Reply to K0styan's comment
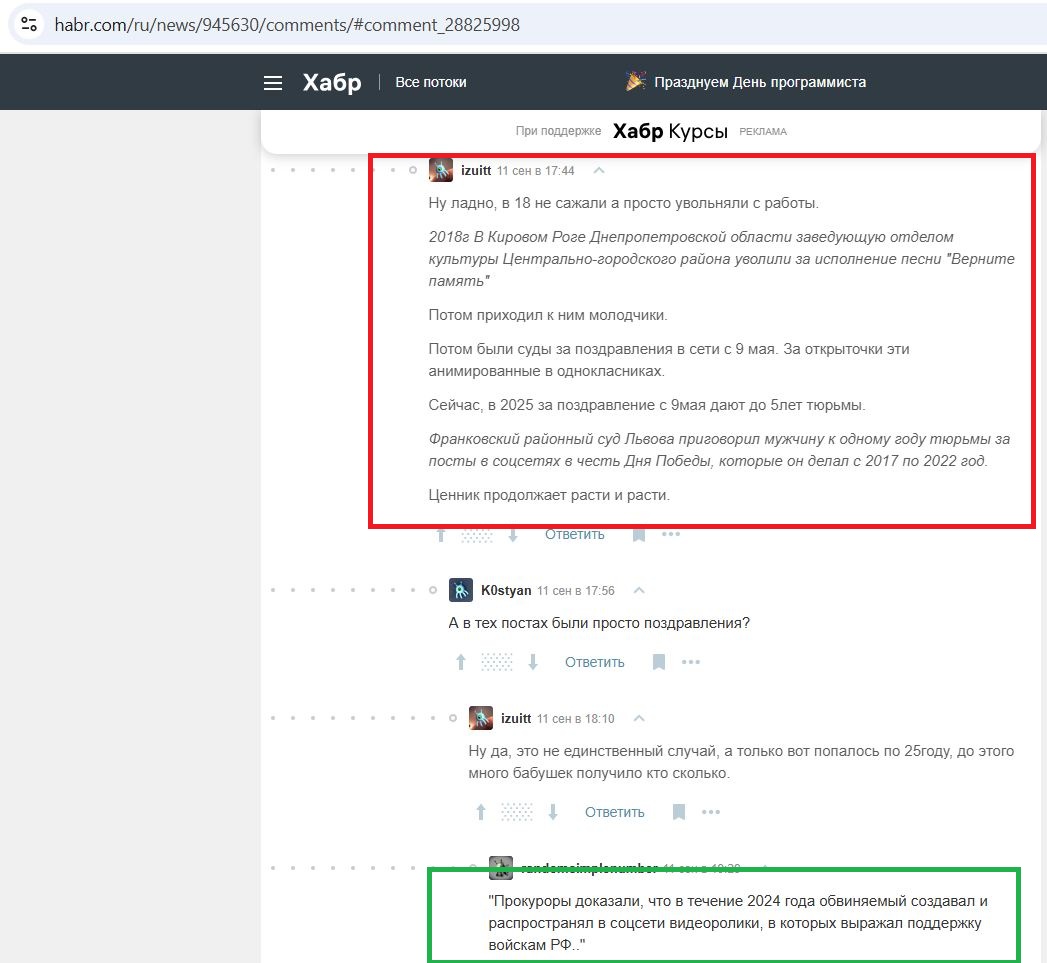 [594, 662]
